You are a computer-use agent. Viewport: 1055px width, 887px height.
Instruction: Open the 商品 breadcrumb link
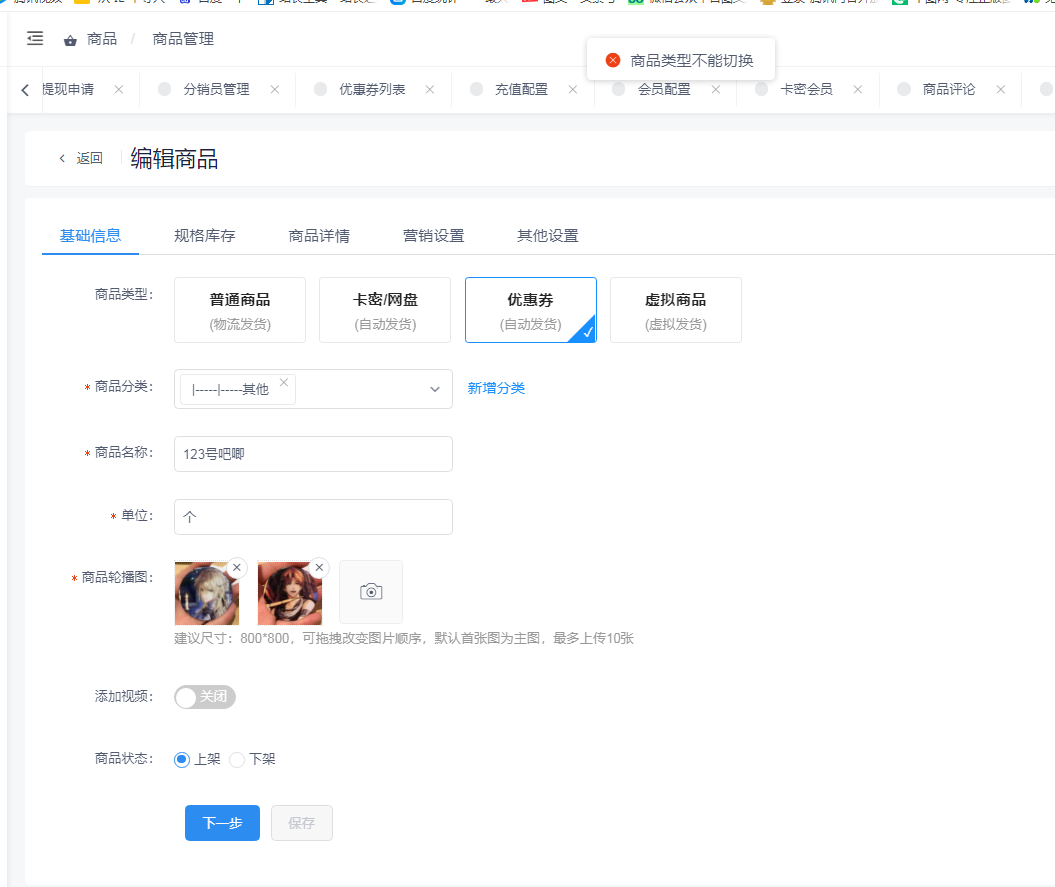coord(102,39)
